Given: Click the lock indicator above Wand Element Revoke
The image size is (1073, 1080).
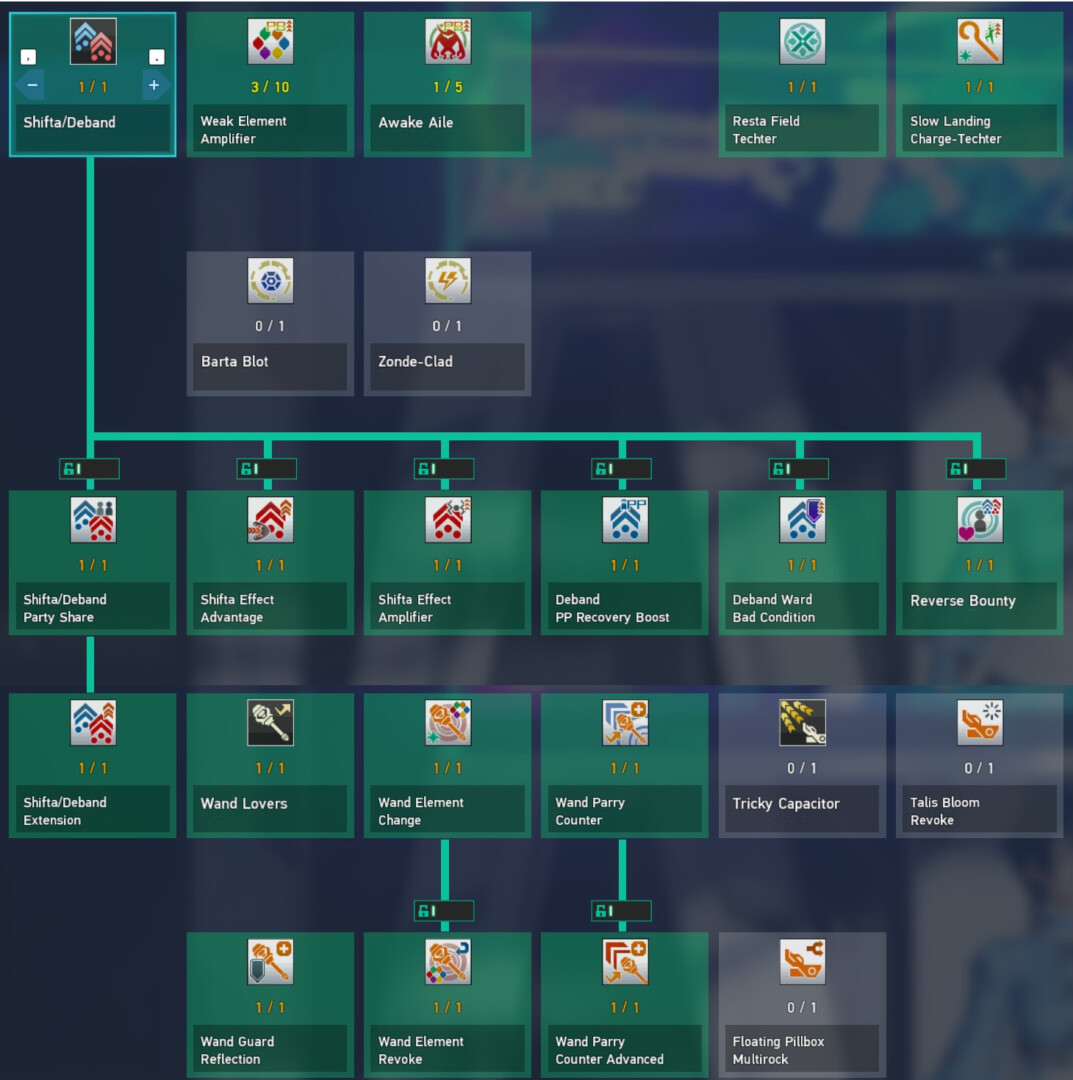Looking at the screenshot, I should pyautogui.click(x=444, y=911).
